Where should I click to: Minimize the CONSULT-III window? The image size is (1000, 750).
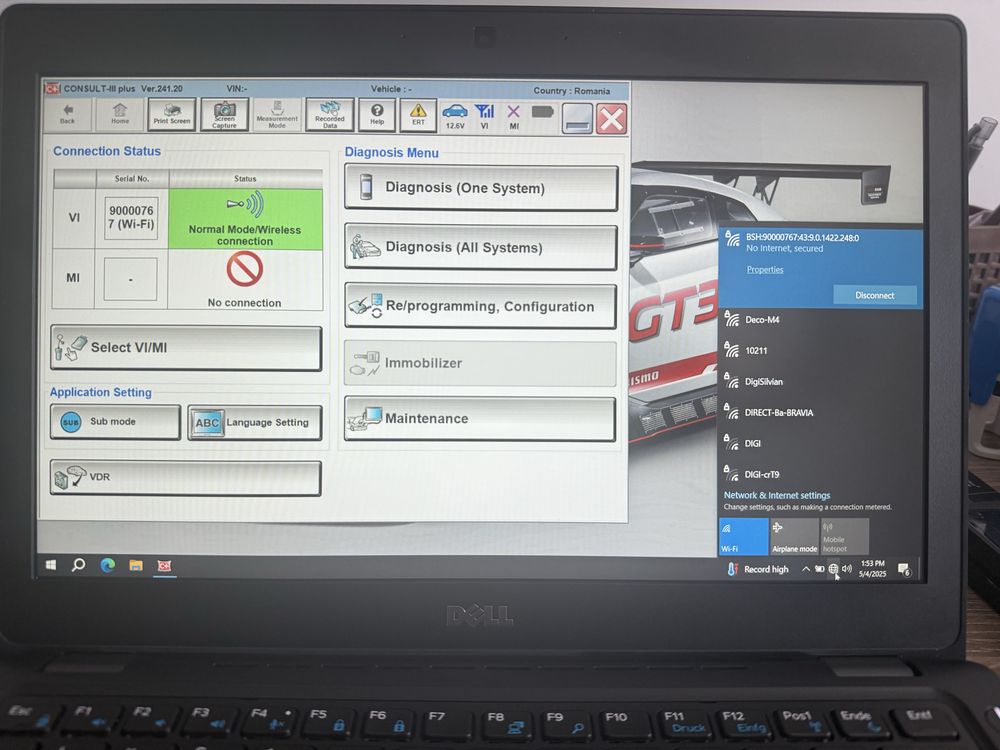[577, 119]
